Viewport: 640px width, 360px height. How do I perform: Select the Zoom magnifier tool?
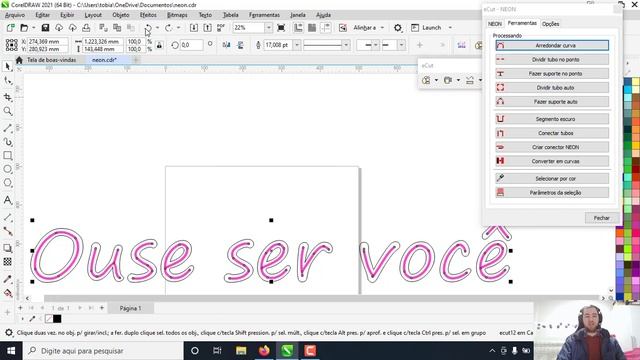pos(7,111)
